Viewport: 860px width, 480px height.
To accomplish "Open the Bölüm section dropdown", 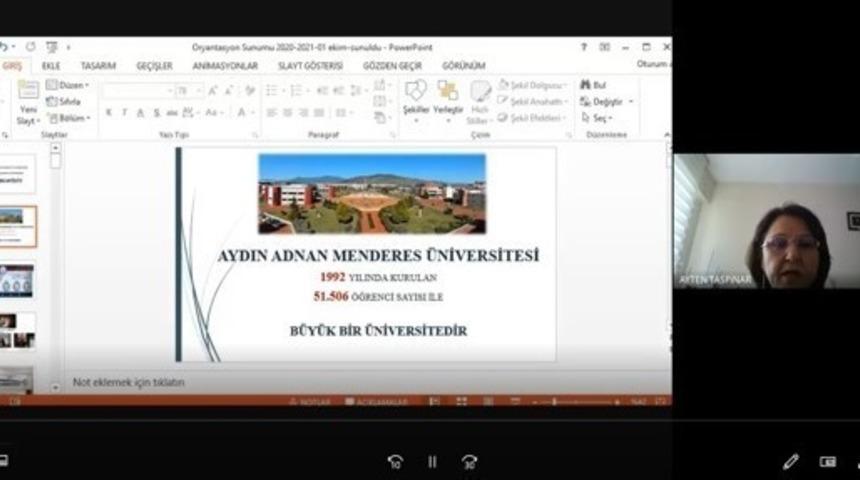I will 69,118.
